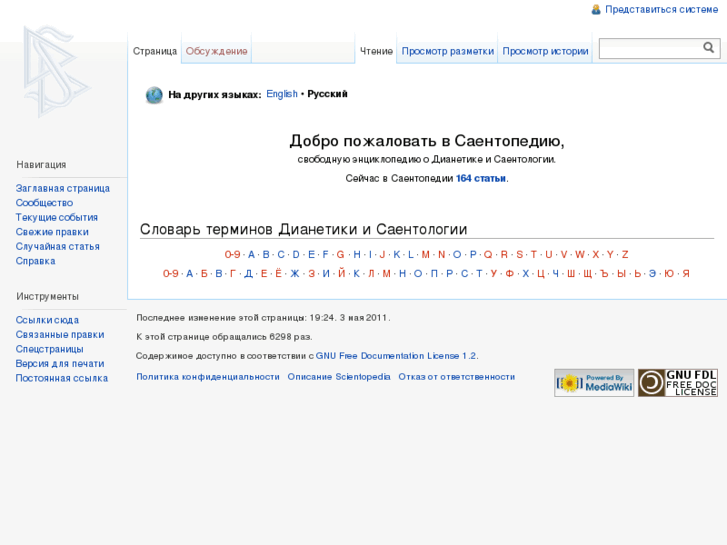Open the Справка help link
Screen dimensions: 727x545
[35, 261]
